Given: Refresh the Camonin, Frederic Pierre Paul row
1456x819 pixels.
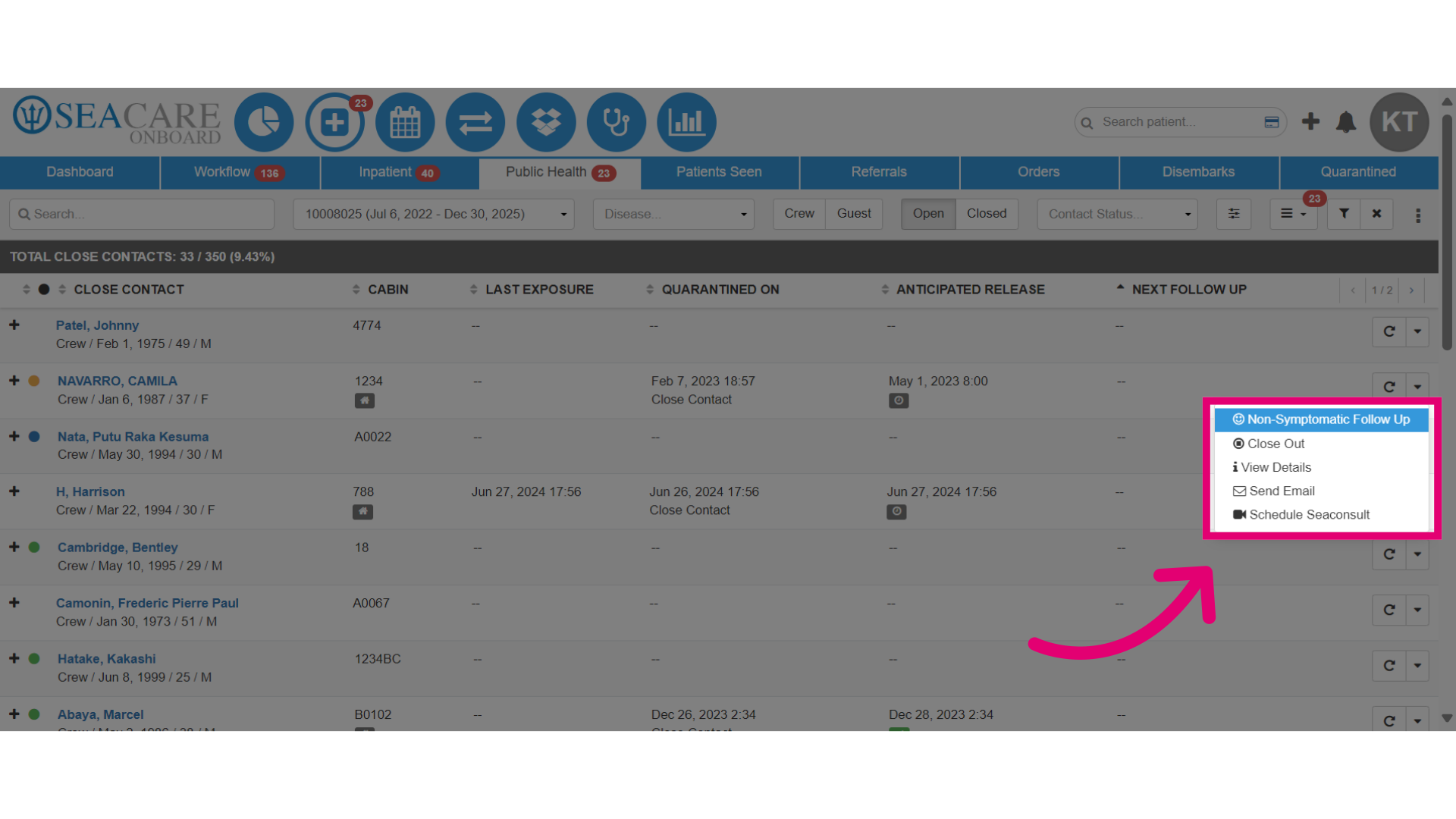Looking at the screenshot, I should click(x=1389, y=610).
